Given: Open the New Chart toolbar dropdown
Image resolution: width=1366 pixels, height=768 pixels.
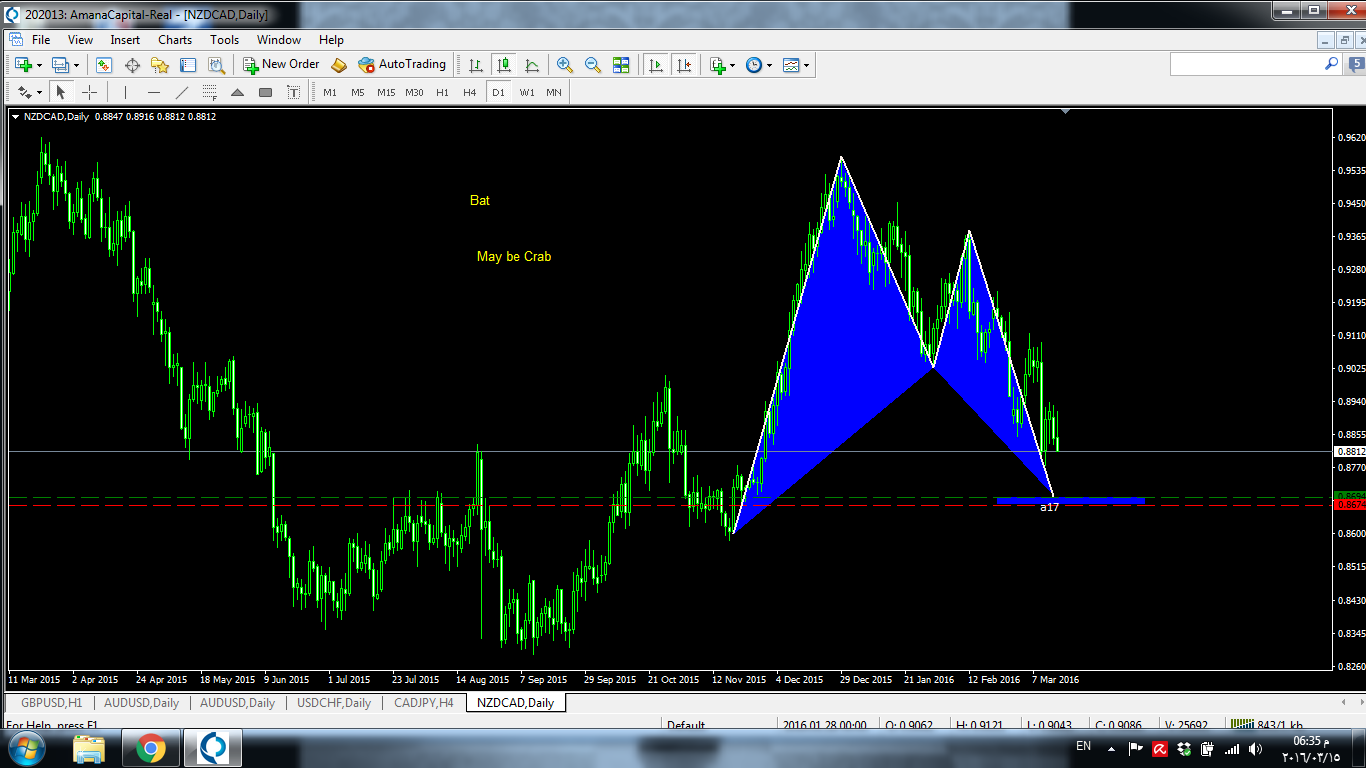Looking at the screenshot, I should click(28, 64).
